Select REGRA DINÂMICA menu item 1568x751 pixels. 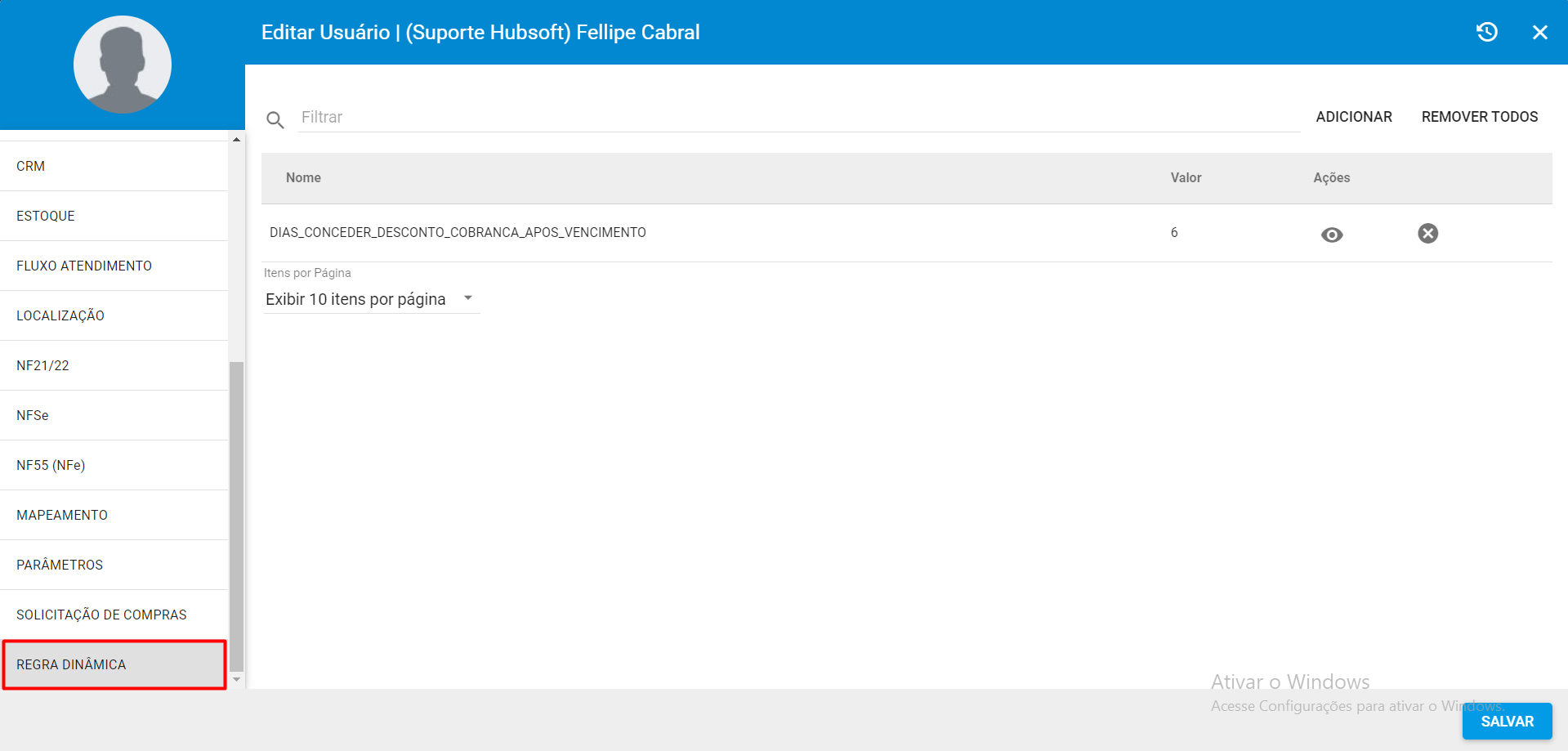tap(71, 664)
